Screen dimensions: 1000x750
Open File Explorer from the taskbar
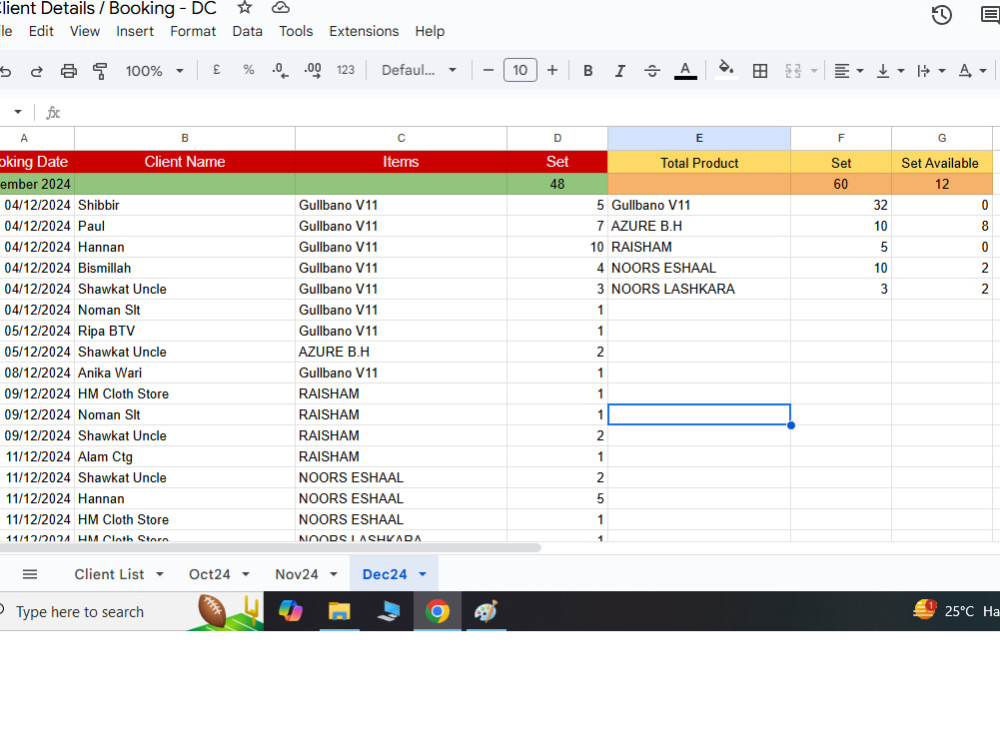click(339, 611)
